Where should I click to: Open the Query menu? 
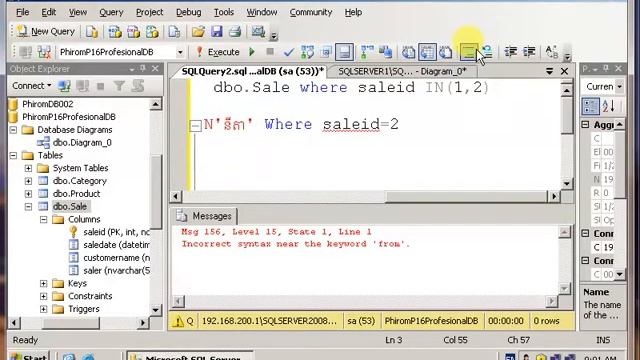[111, 12]
